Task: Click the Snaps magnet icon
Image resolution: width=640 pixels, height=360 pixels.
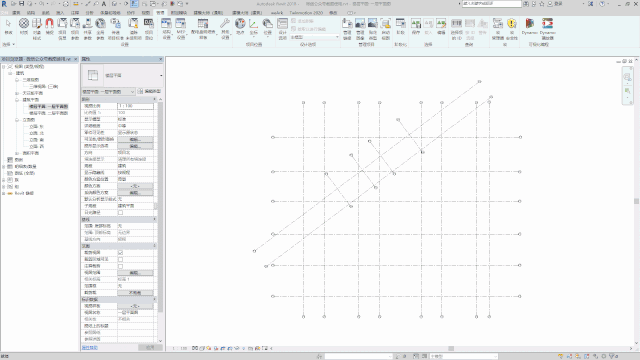Action: (49, 27)
